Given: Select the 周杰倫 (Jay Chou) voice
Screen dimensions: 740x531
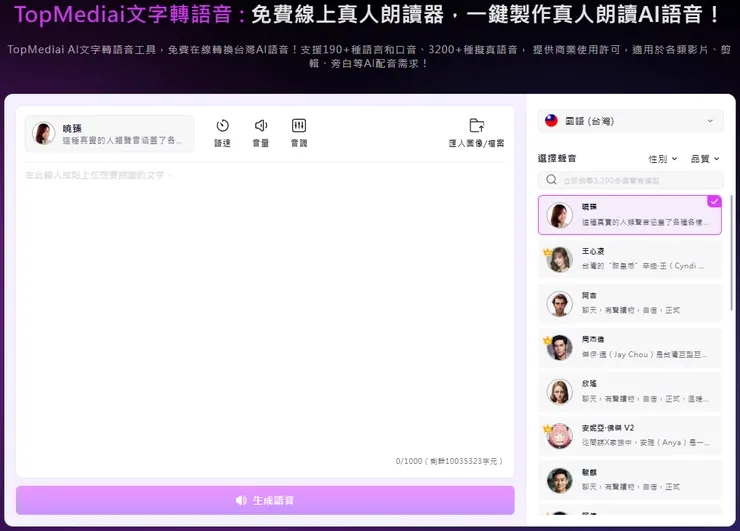Looking at the screenshot, I should [x=630, y=347].
